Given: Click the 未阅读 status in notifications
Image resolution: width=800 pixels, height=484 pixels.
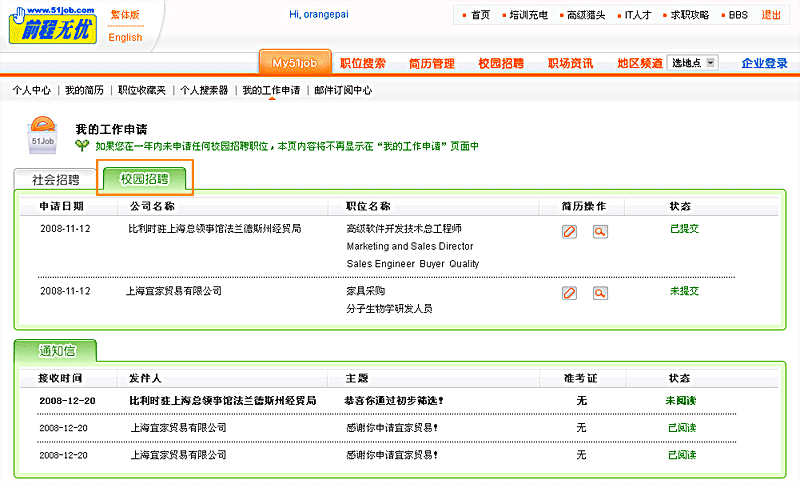Looking at the screenshot, I should click(x=681, y=401).
